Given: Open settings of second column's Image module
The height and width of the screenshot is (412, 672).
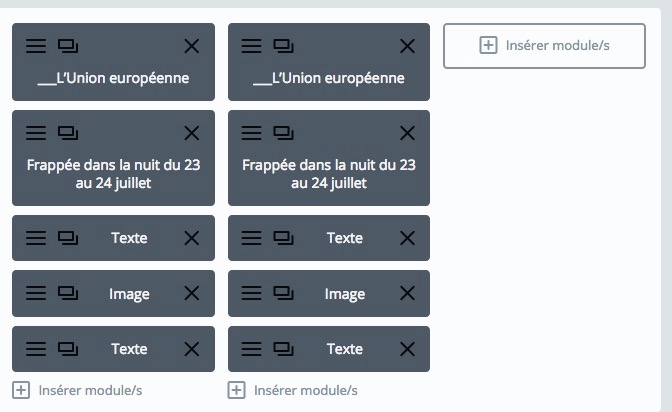Looking at the screenshot, I should click(x=252, y=293).
